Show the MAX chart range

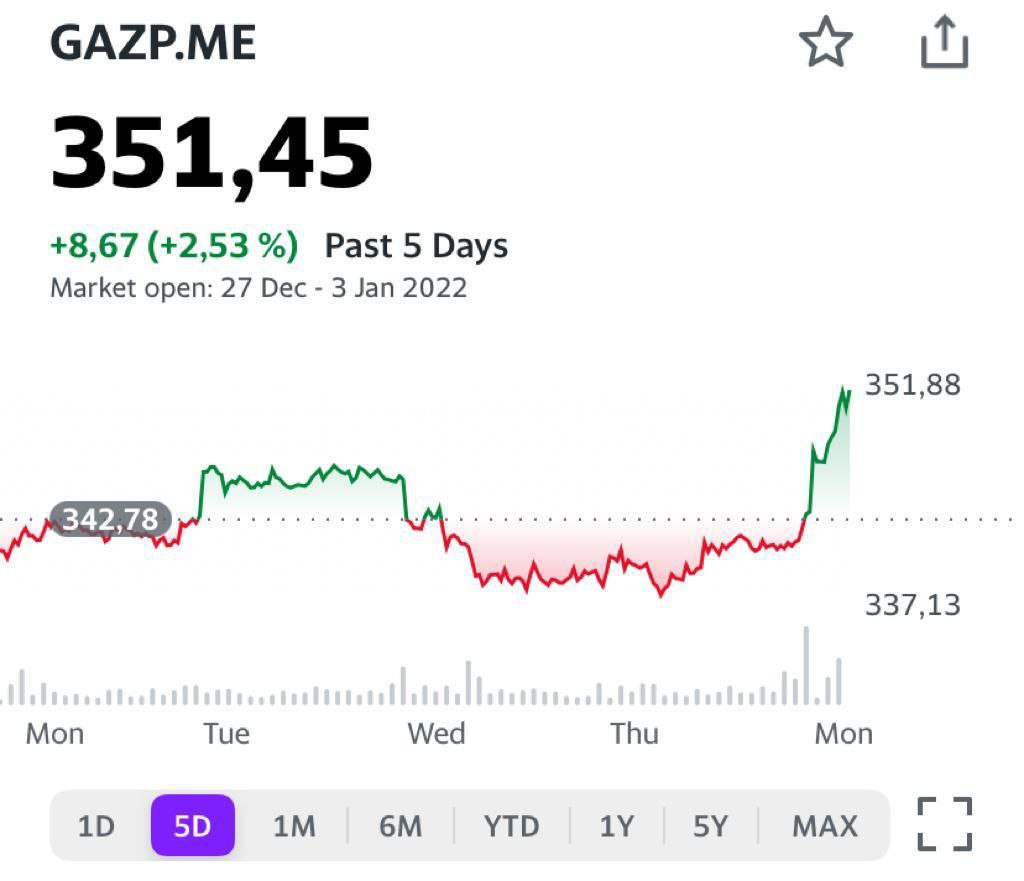[x=825, y=826]
